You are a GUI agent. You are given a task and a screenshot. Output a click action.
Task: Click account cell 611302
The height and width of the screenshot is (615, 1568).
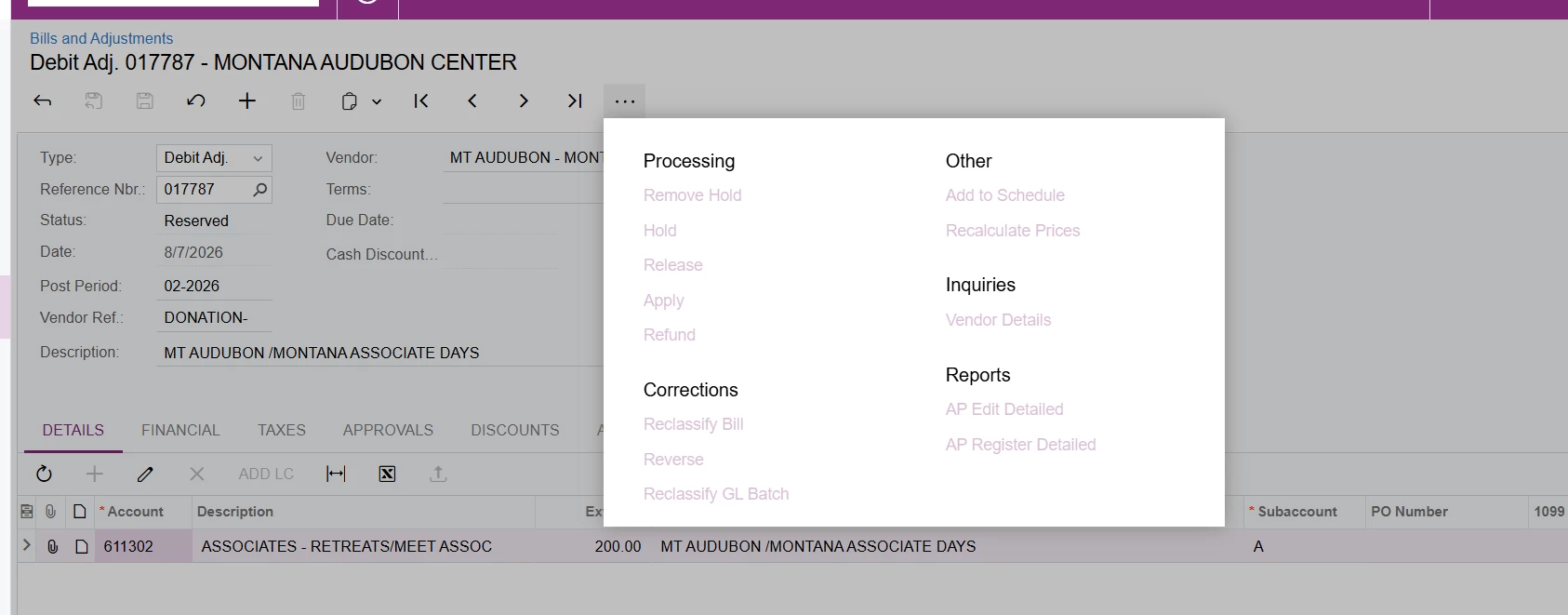(144, 546)
